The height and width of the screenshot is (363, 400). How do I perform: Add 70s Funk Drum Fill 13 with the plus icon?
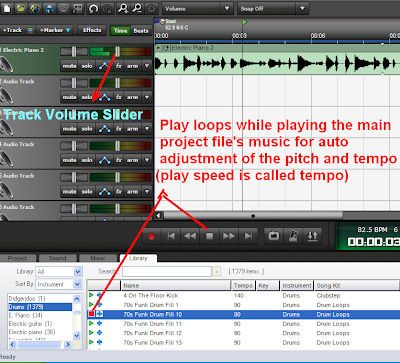click(x=100, y=342)
